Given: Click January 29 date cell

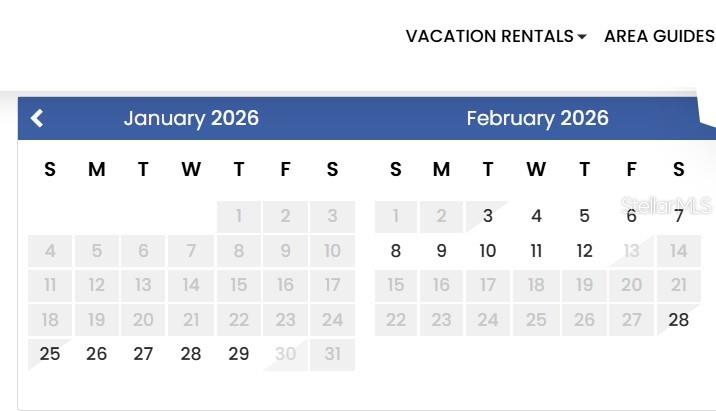Looking at the screenshot, I should coord(238,354).
